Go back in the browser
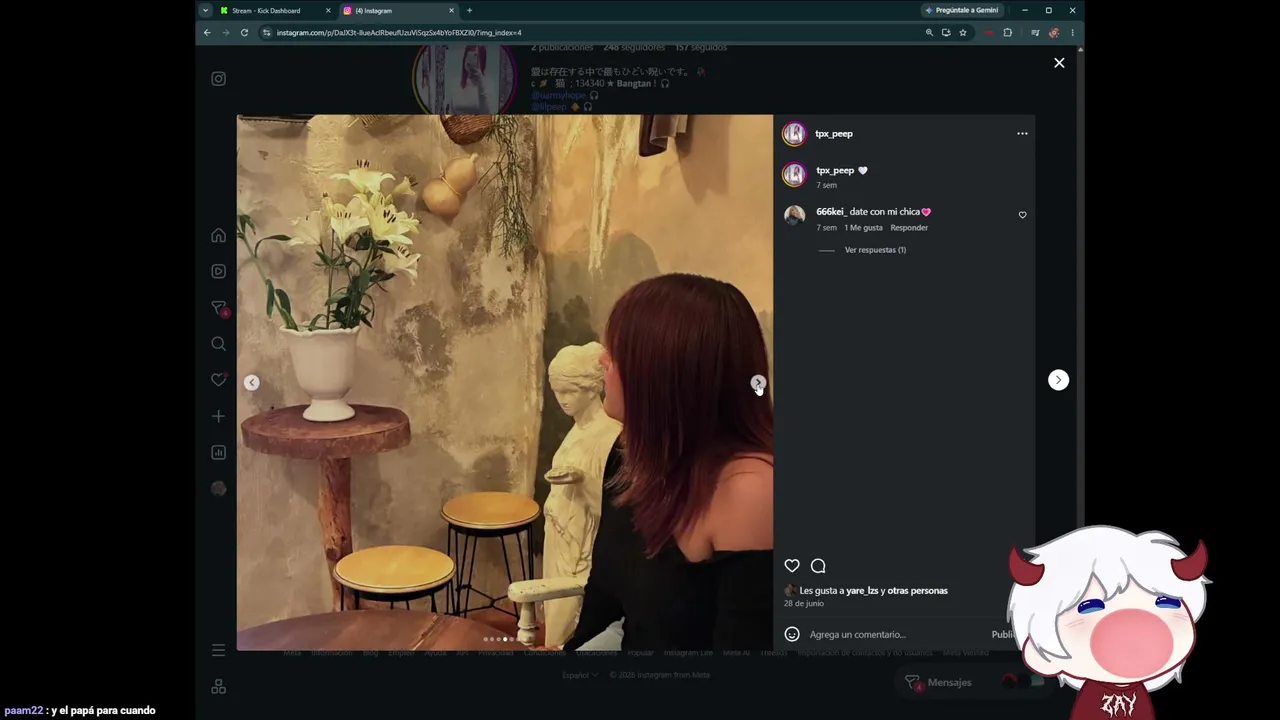Image resolution: width=1280 pixels, height=720 pixels. pos(207,33)
